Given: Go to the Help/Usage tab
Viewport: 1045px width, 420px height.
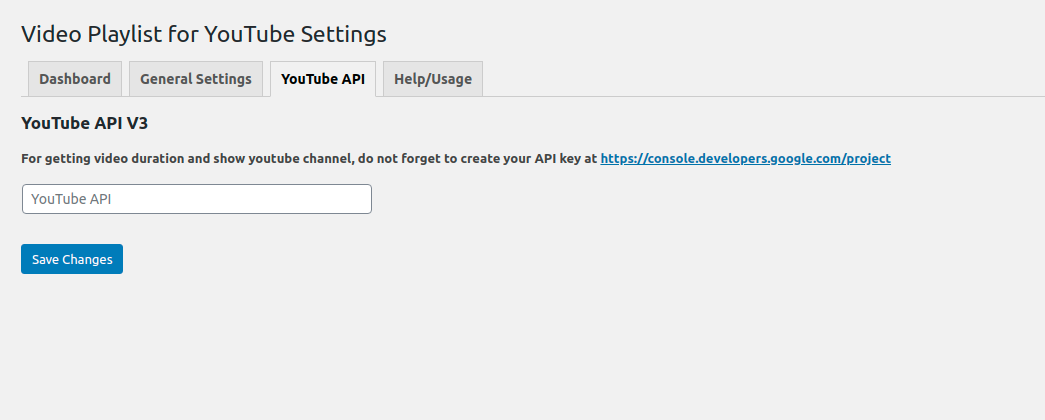Looking at the screenshot, I should (433, 79).
